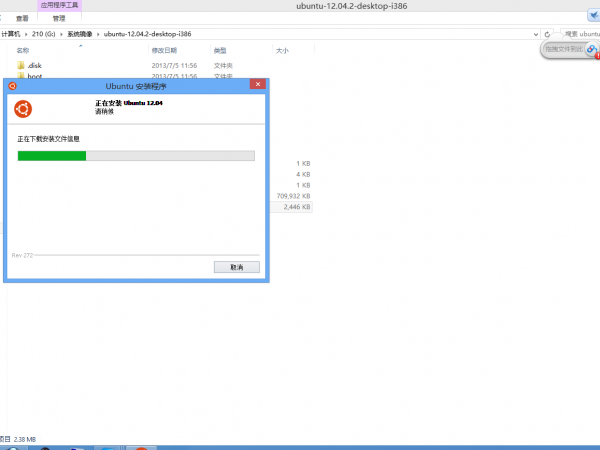Screen dimensions: 600x450
Task: Click the small Ubuntu icon in installer title bar
Action: [x=12, y=87]
